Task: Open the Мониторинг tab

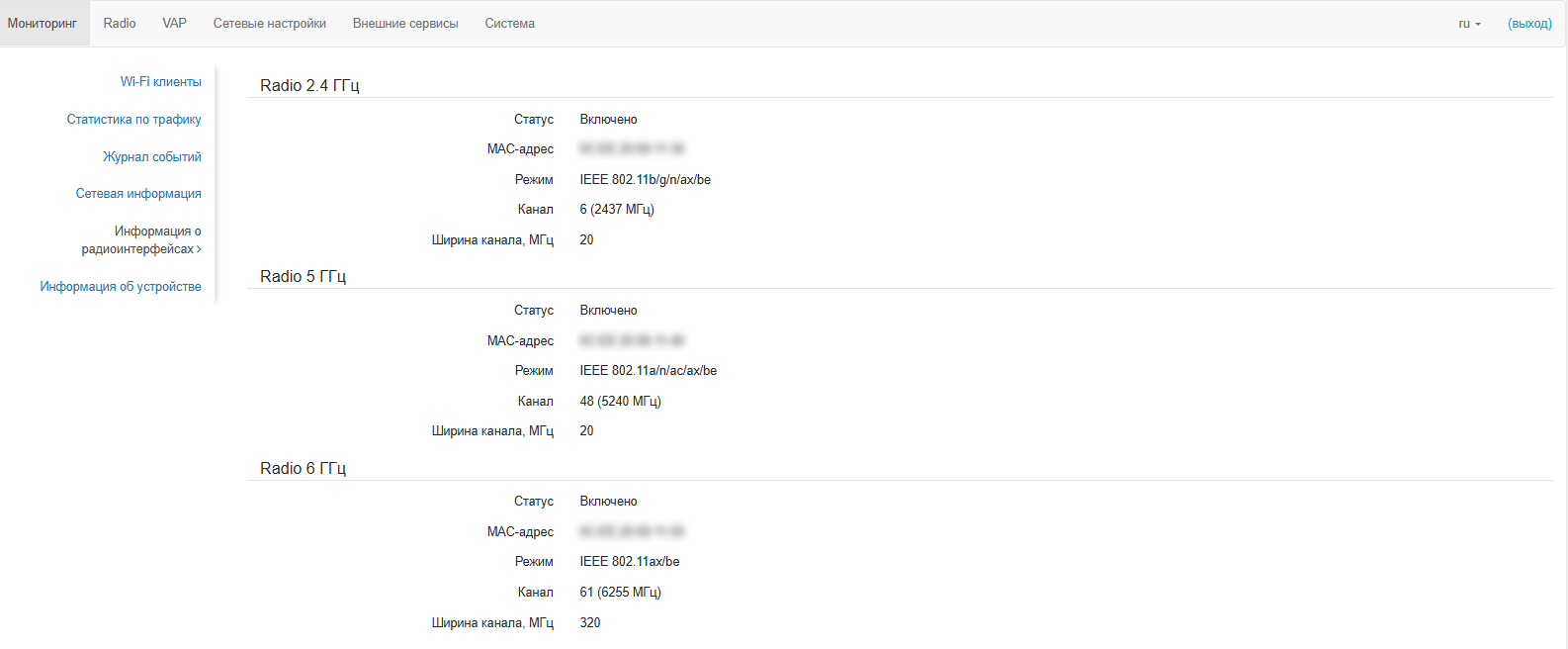Action: 43,23
